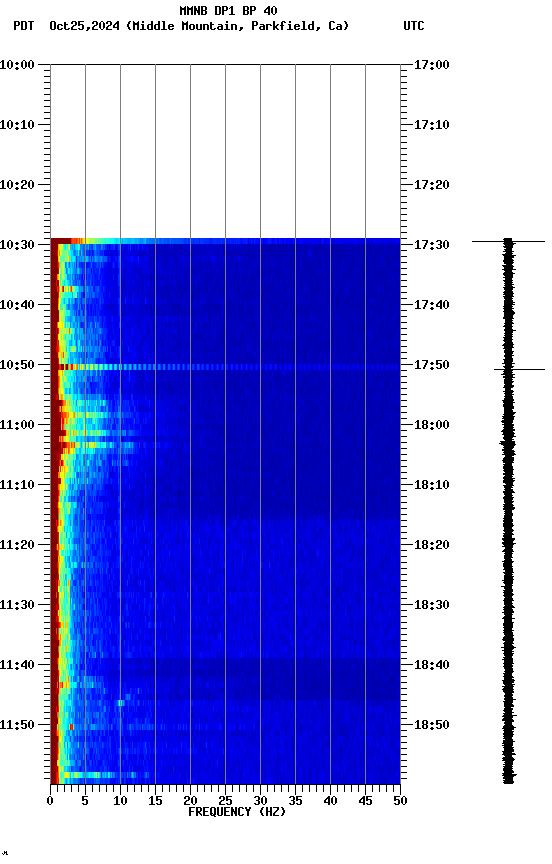Click the 'PDT' timezone label
Image resolution: width=552 pixels, height=864 pixels.
pyautogui.click(x=24, y=26)
